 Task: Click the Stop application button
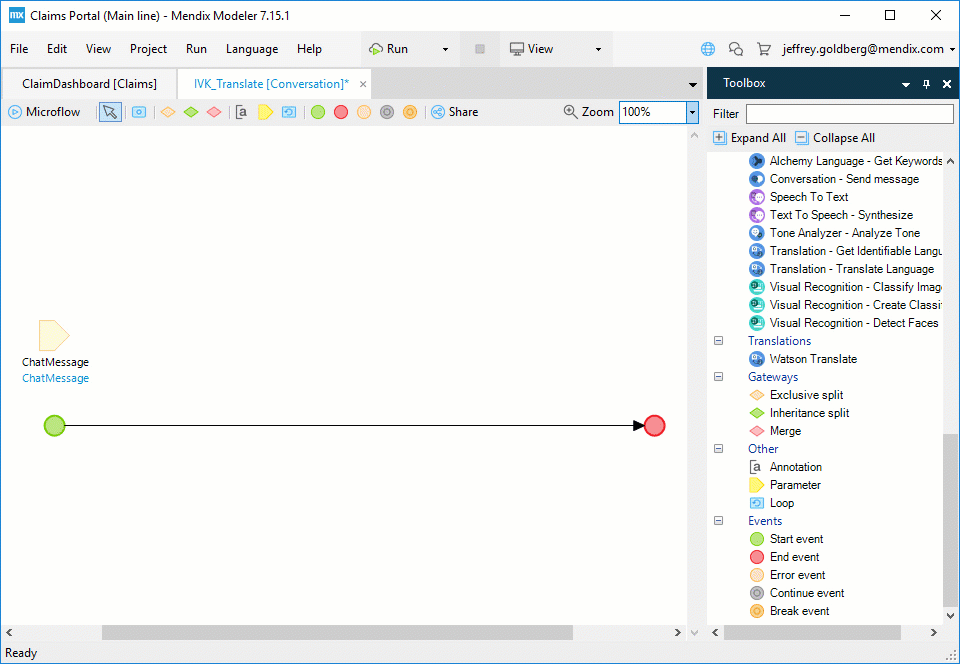[480, 49]
